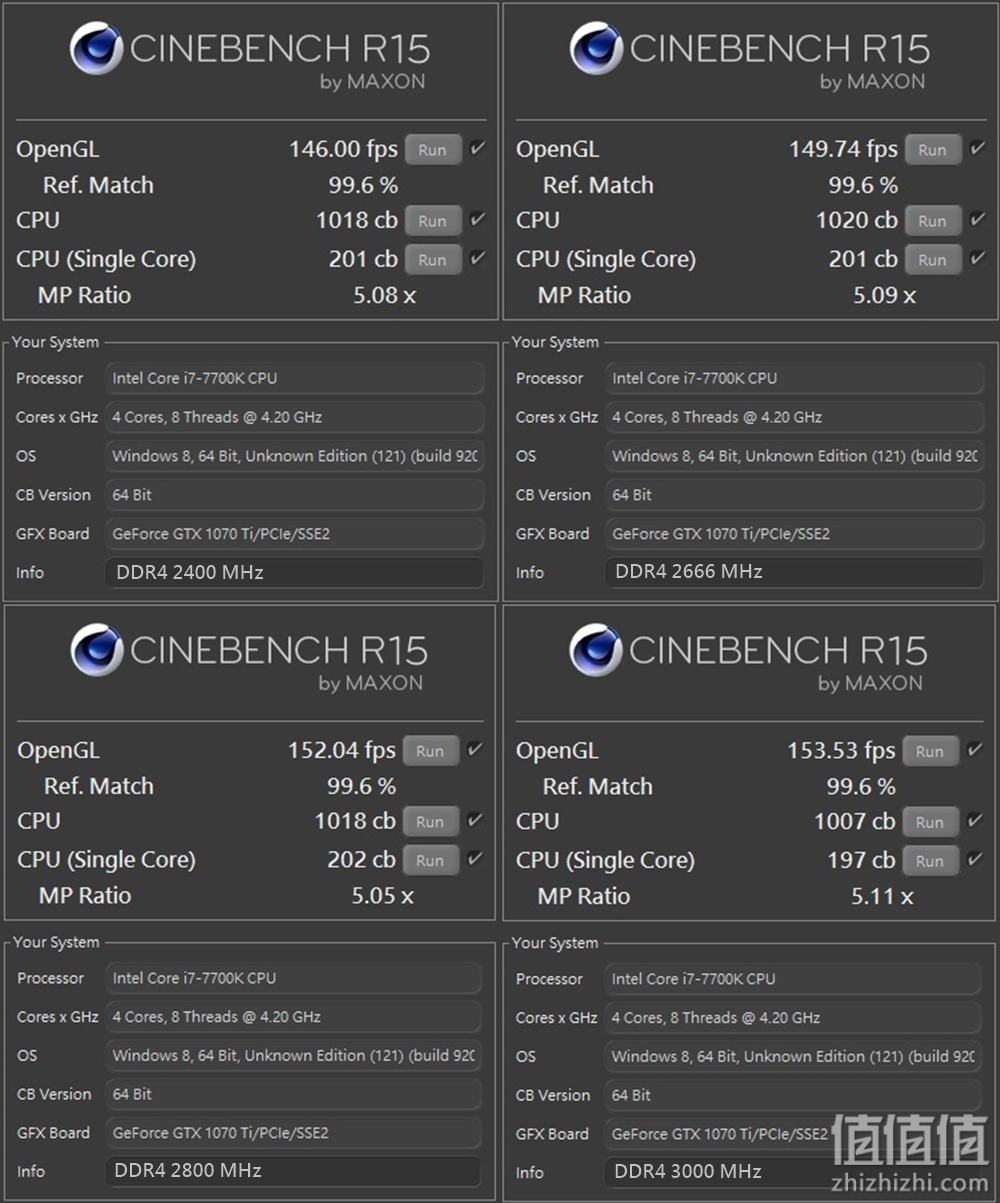Click the Cores x GHz field in DDR4 2400 MHz panel
This screenshot has width=1000, height=1203.
(294, 417)
